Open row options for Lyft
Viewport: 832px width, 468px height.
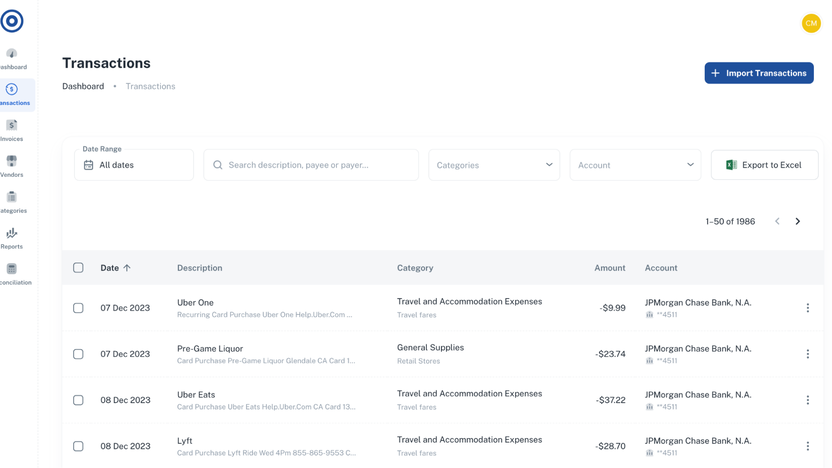(x=808, y=446)
